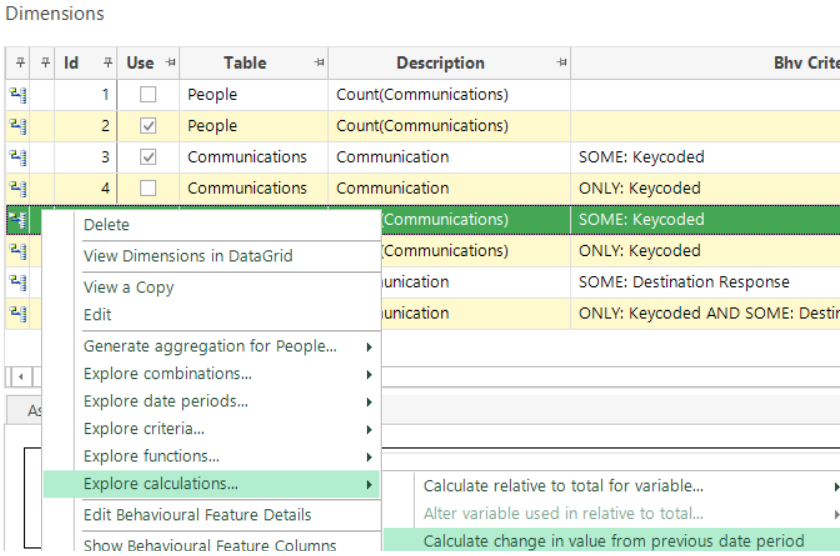Click the pin icon in the Use column header

pos(171,62)
